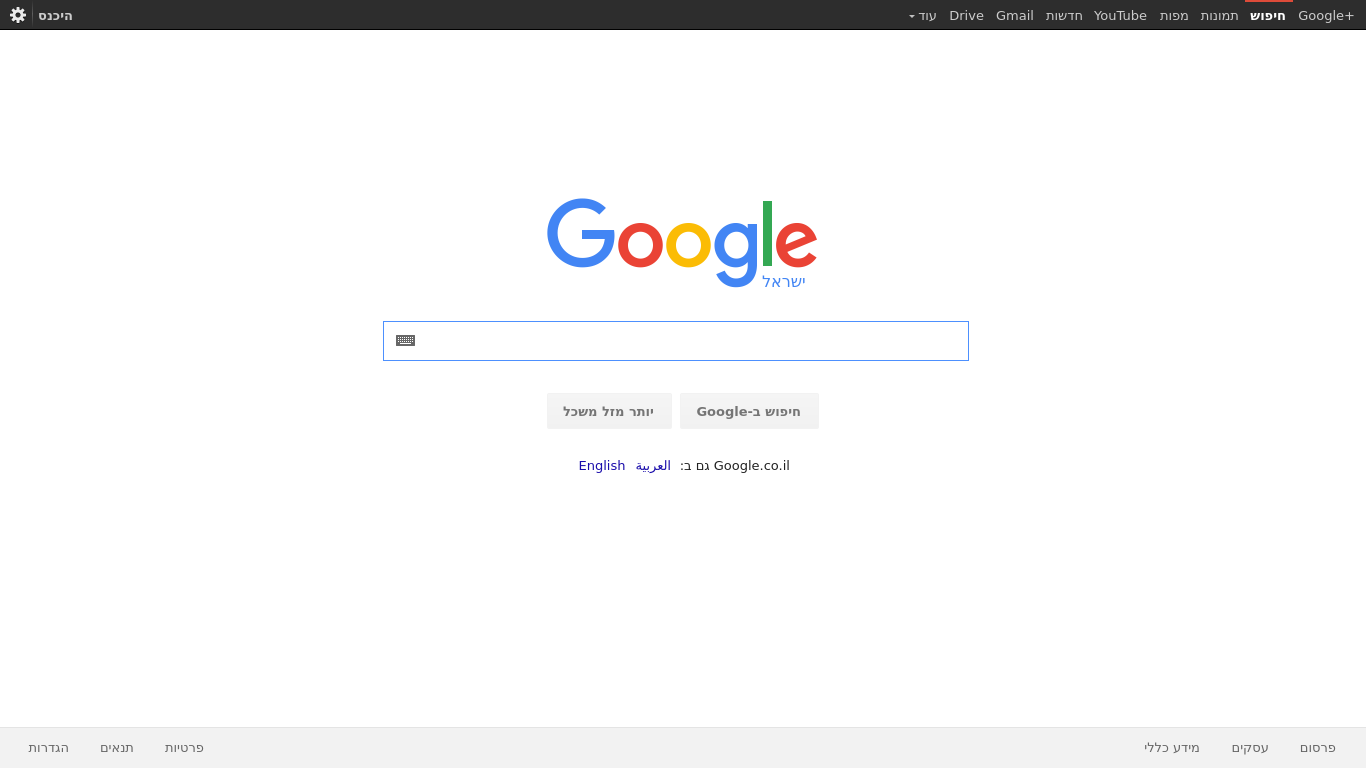This screenshot has height=768, width=1366.
Task: Click חיפוש ב-Google search button
Action: pyautogui.click(x=749, y=411)
